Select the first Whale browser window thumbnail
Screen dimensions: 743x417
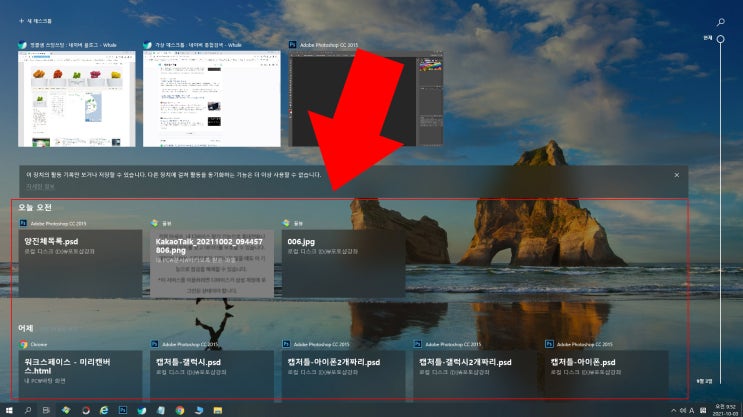[x=77, y=99]
